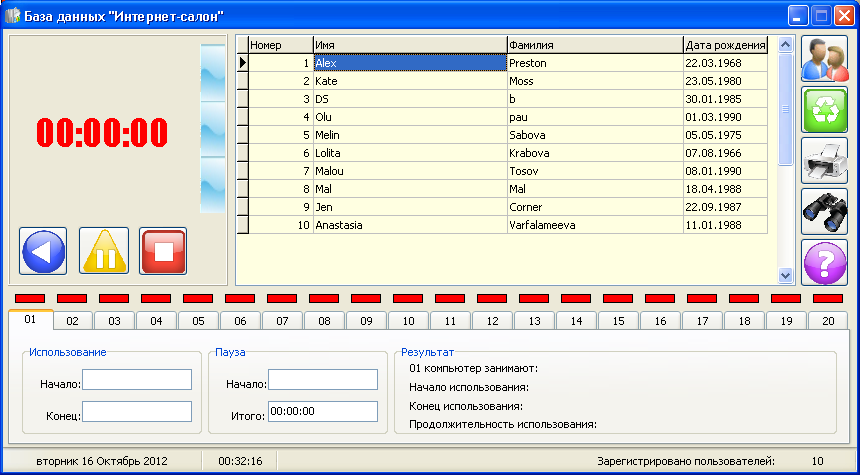This screenshot has width=860, height=475.
Task: Click the Использование Конец input field
Action: coord(137,412)
